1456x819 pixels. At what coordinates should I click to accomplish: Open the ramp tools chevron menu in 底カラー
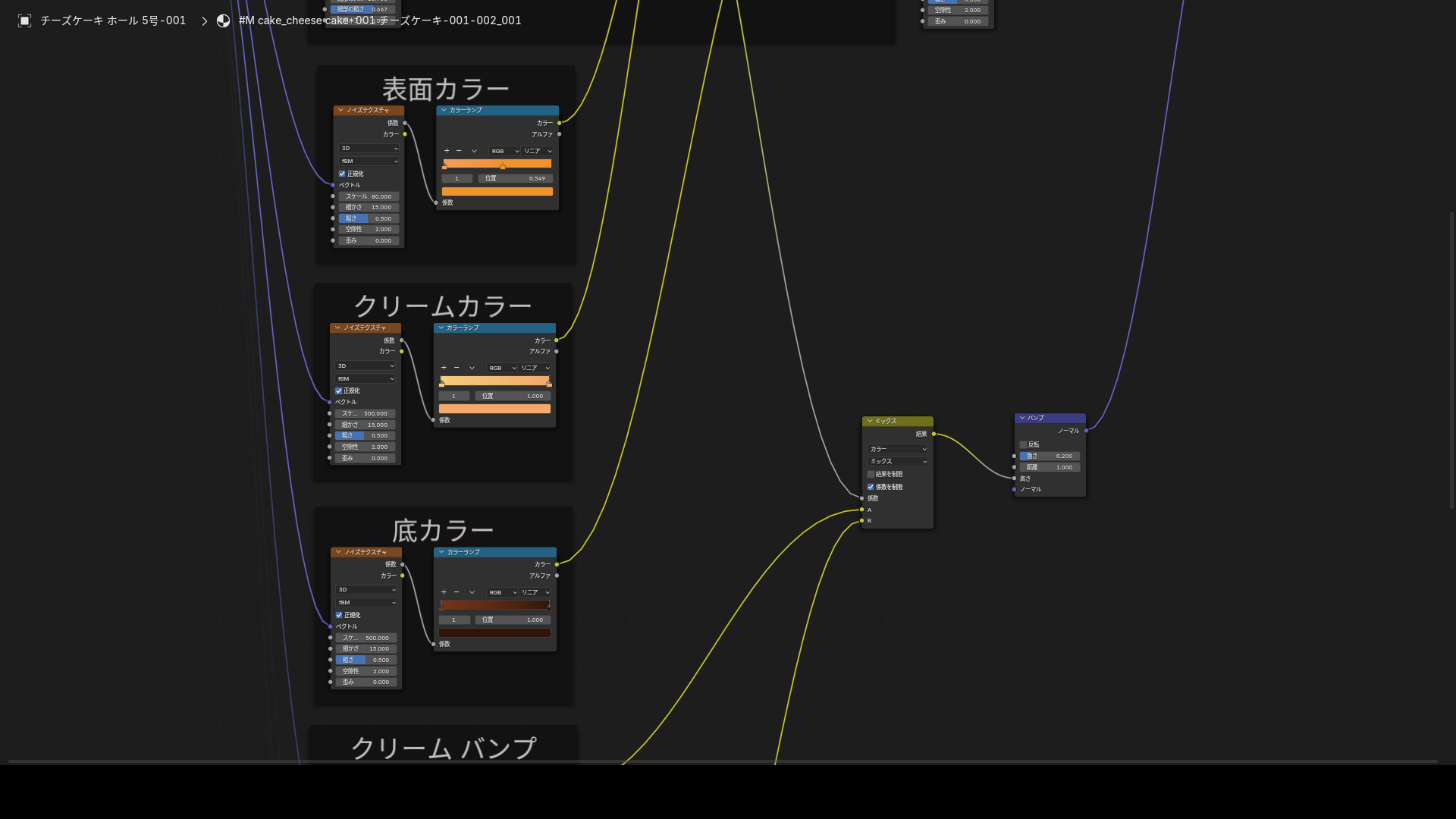[x=472, y=592]
